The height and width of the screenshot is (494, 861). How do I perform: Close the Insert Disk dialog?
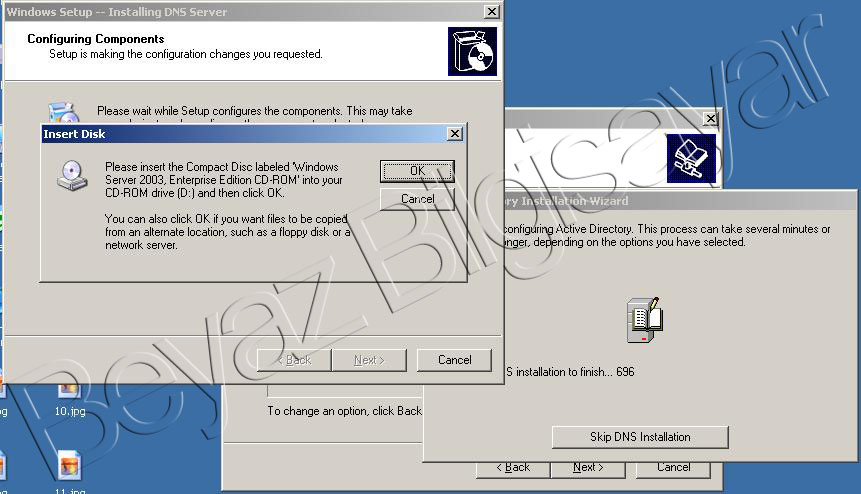[x=455, y=134]
